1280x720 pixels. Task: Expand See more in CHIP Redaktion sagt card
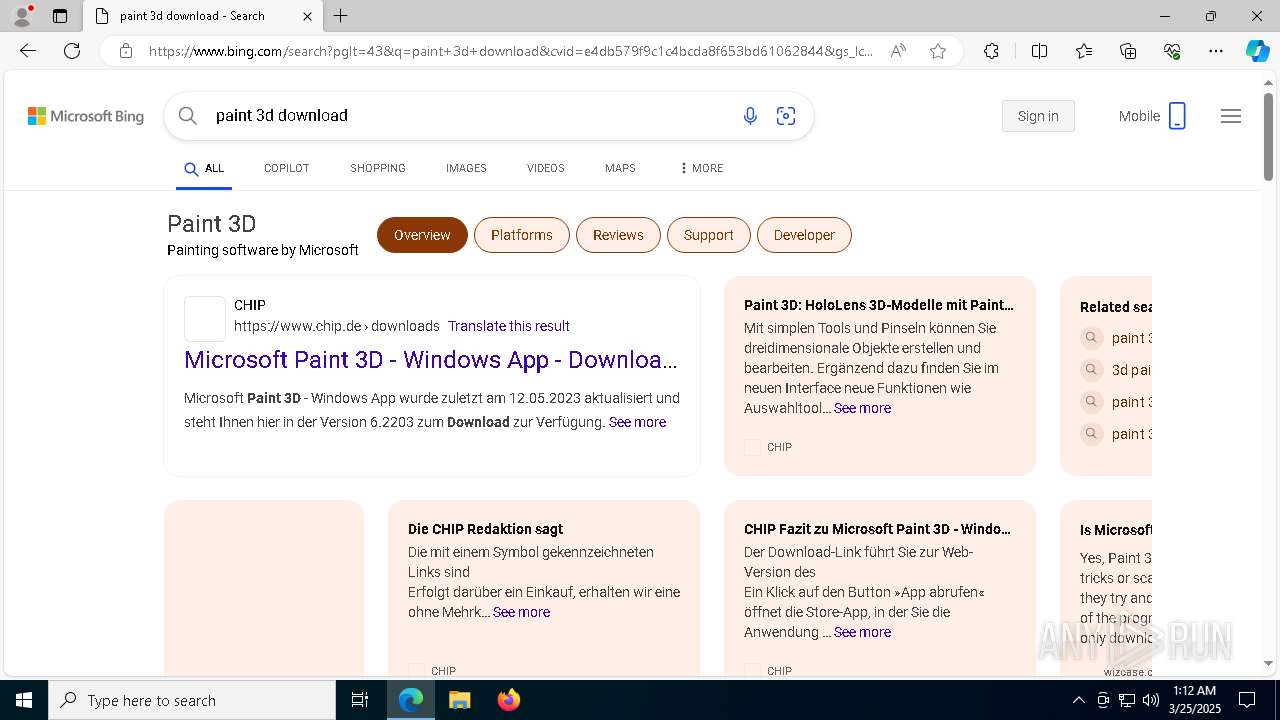(x=521, y=612)
